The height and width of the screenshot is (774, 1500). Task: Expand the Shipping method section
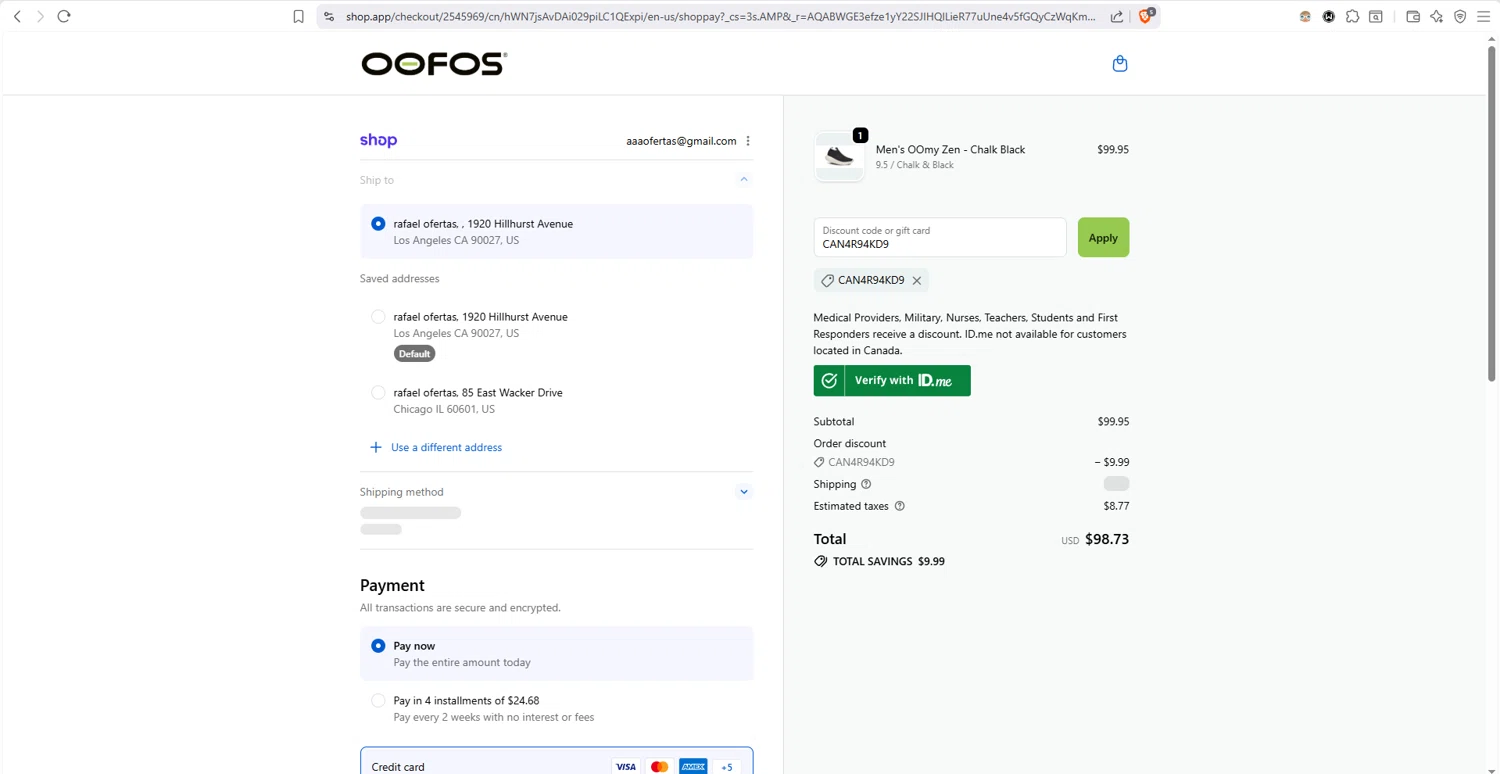(x=743, y=492)
